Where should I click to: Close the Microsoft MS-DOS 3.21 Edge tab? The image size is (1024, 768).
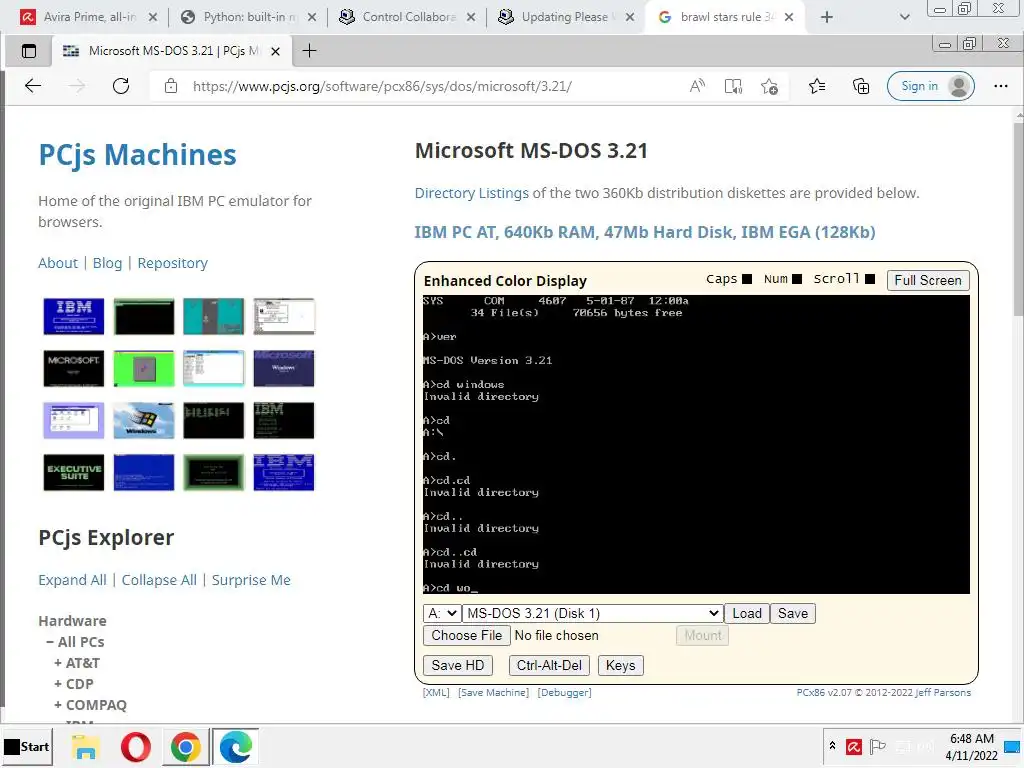[276, 51]
